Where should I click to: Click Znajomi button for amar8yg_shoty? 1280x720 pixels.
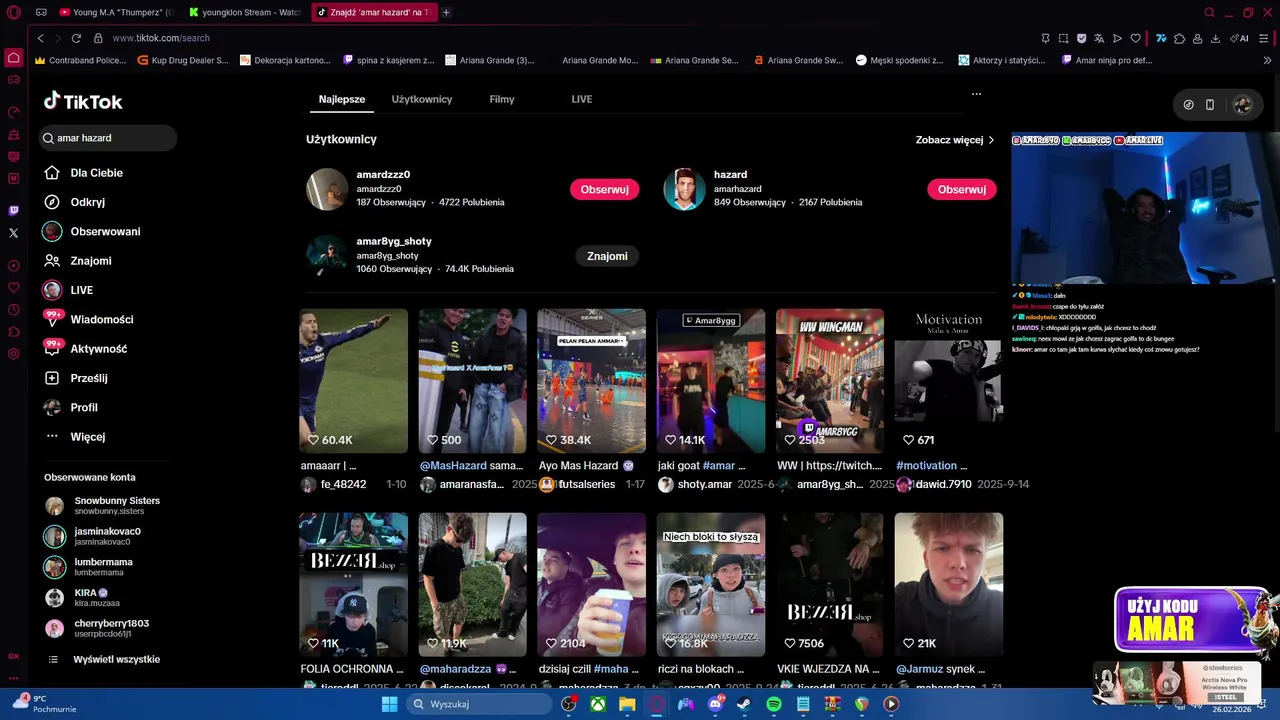coord(607,256)
